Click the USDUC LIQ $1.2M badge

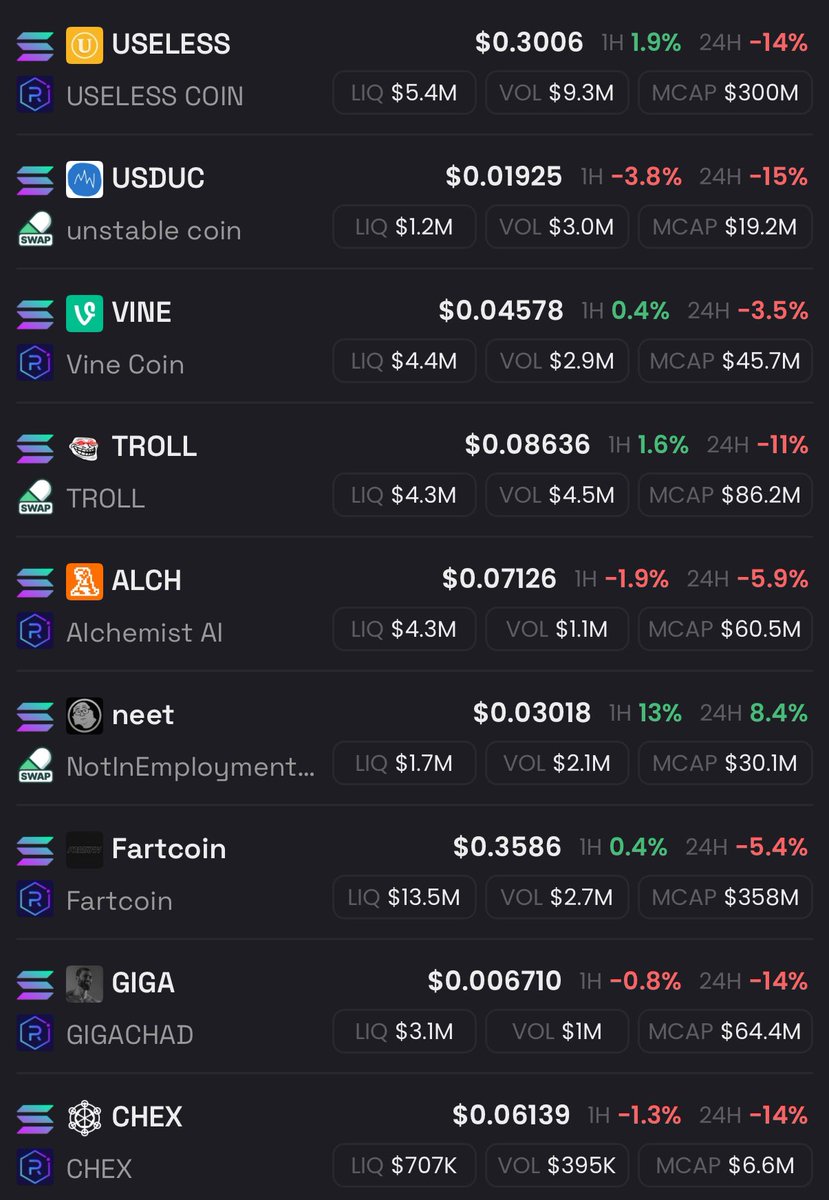click(x=404, y=228)
